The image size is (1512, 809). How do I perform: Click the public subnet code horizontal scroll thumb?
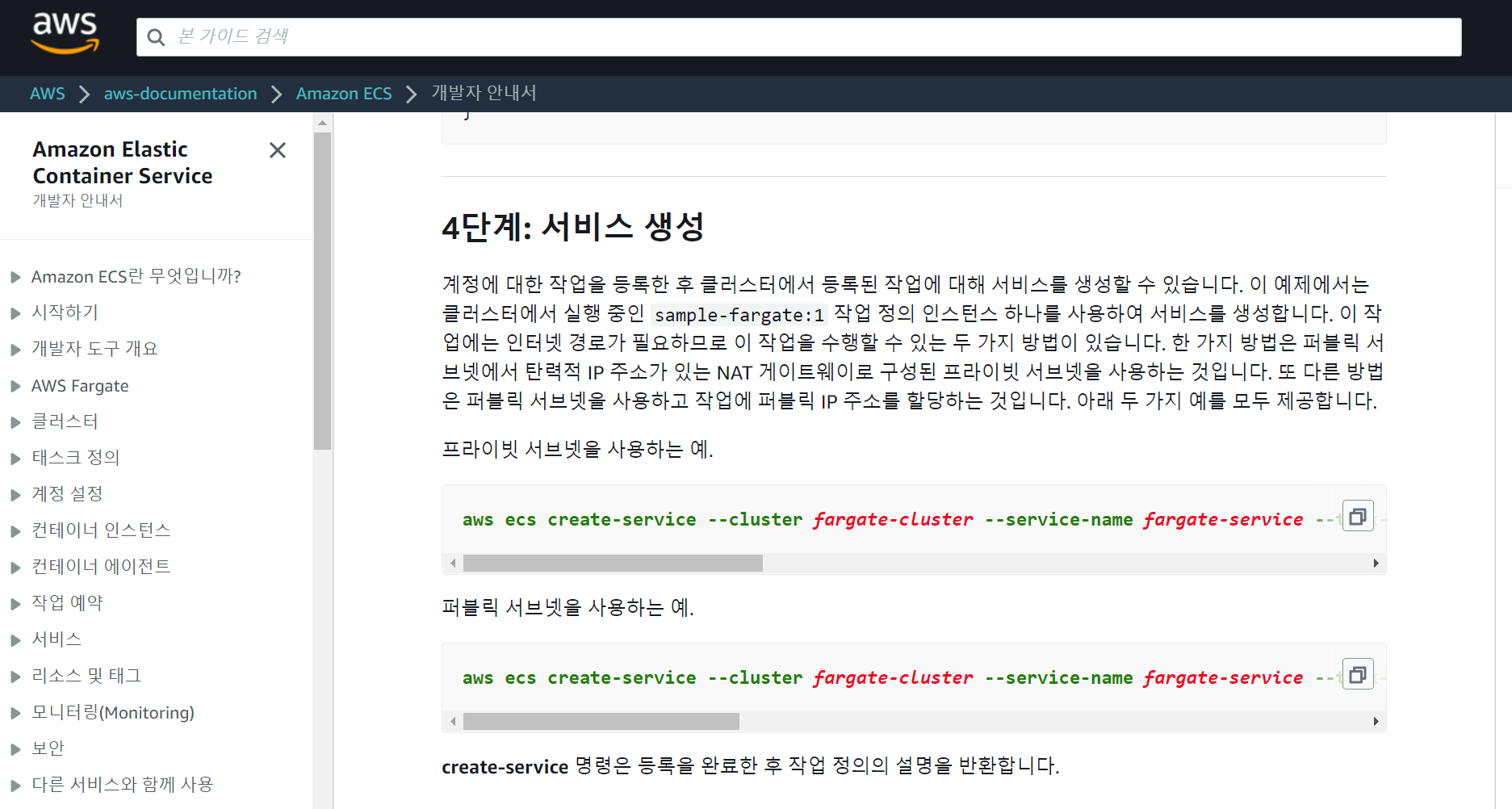[x=601, y=721]
